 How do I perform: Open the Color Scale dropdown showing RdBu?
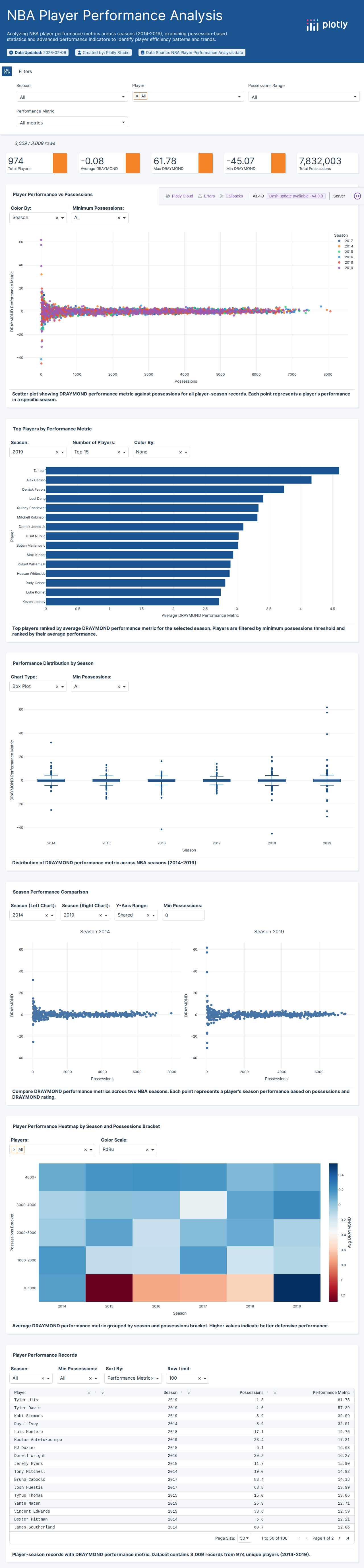point(127,1149)
